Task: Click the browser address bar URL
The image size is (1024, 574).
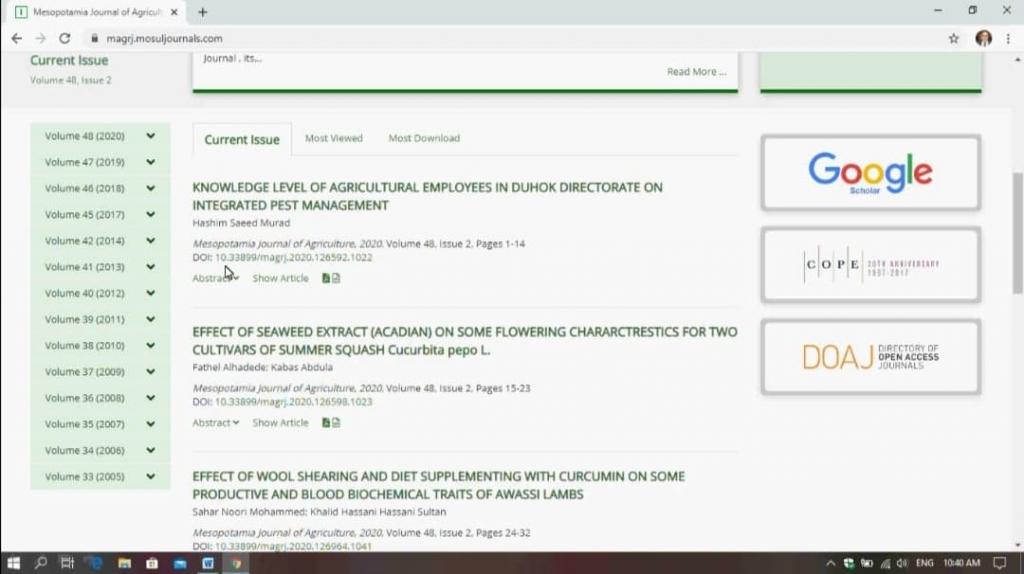Action: coord(164,38)
